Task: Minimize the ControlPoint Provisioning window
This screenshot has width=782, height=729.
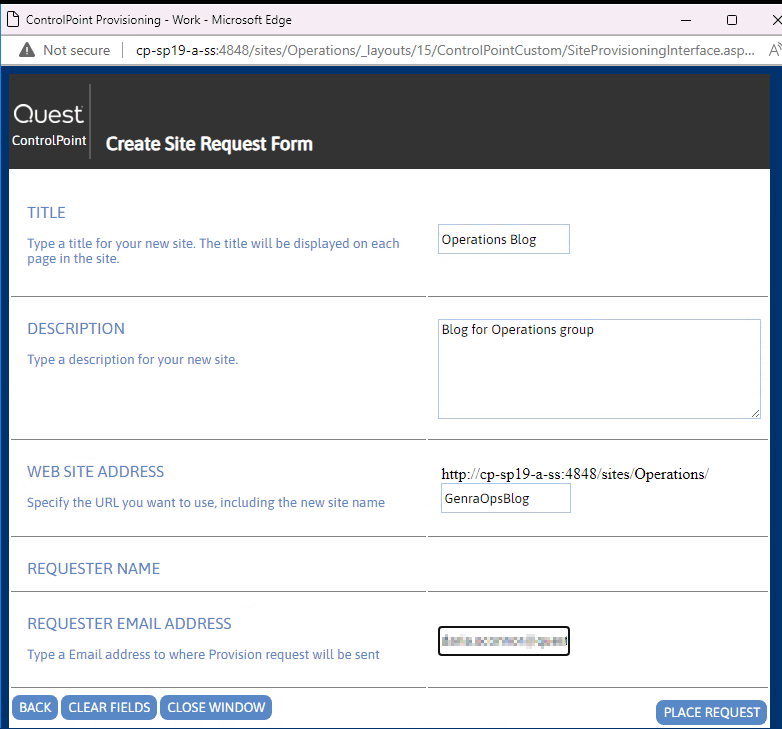Action: click(686, 19)
